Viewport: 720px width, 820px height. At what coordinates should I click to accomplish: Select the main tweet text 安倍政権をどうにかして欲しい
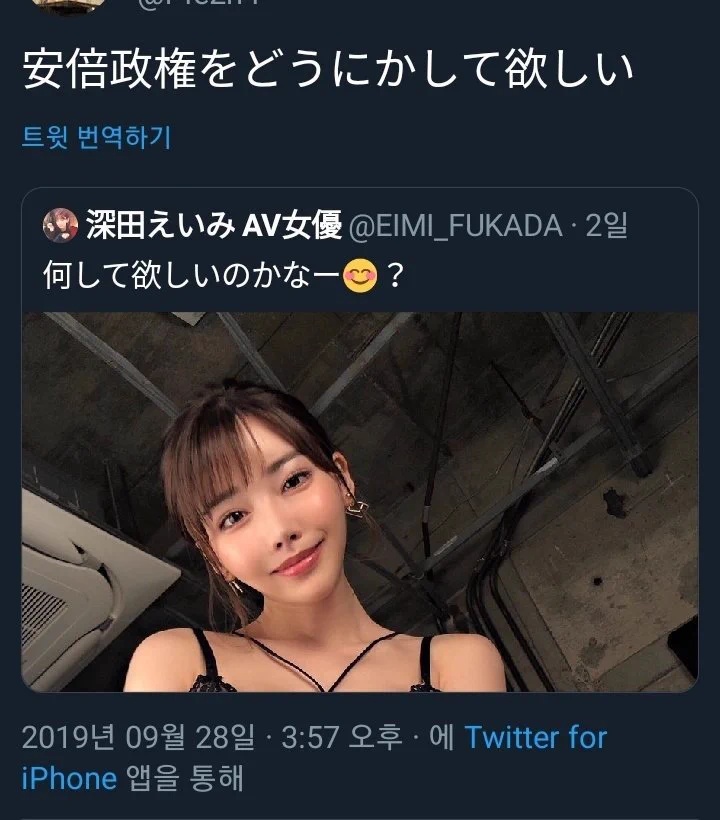(328, 69)
